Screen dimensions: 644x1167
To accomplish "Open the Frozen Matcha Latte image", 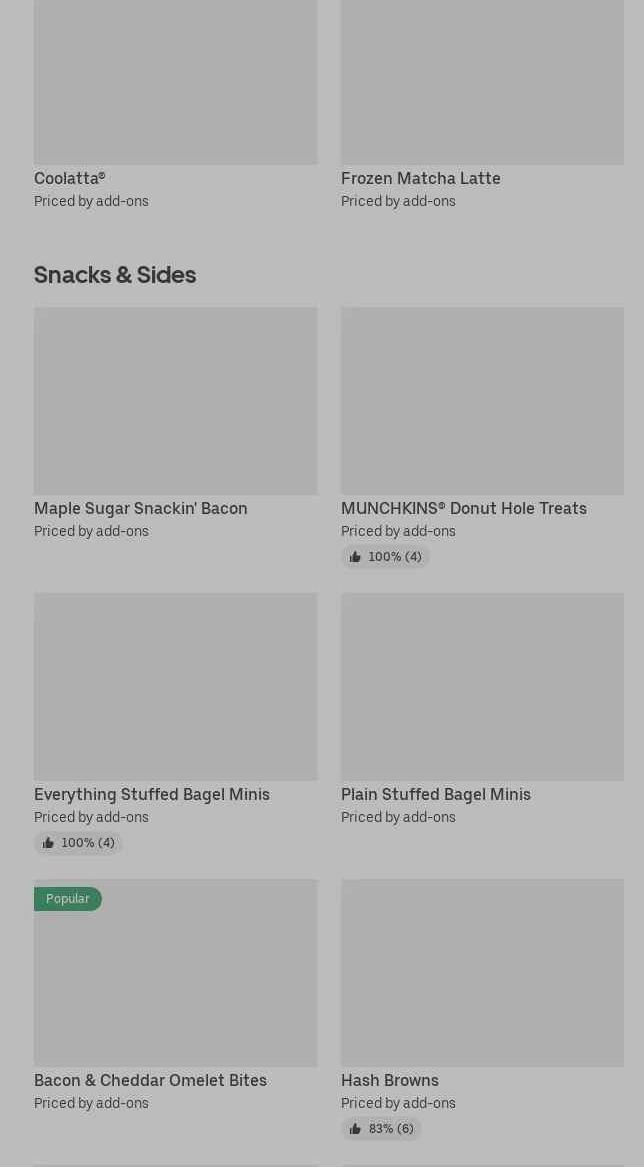I will coord(482,82).
